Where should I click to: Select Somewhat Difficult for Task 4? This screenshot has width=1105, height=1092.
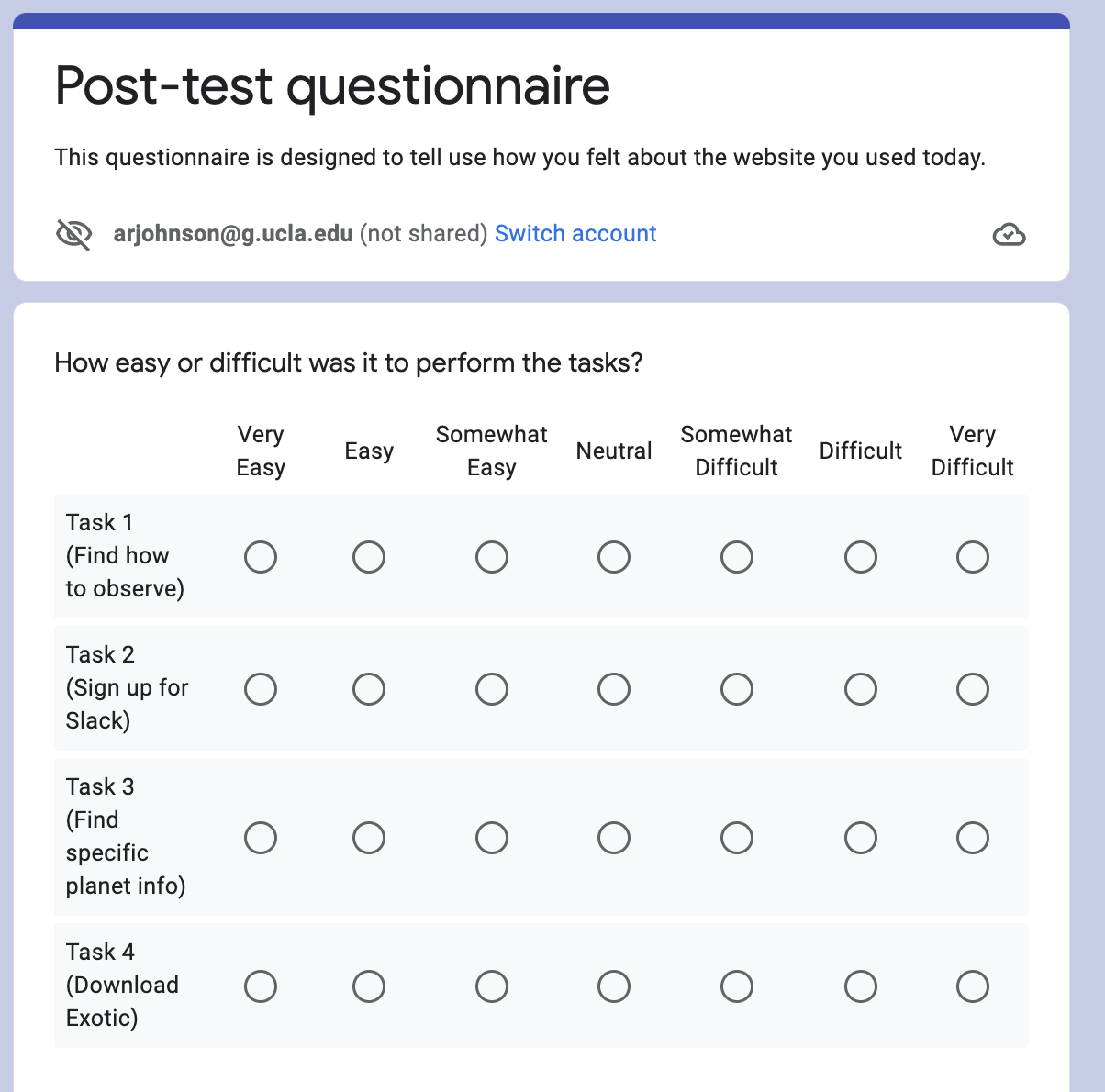point(737,986)
